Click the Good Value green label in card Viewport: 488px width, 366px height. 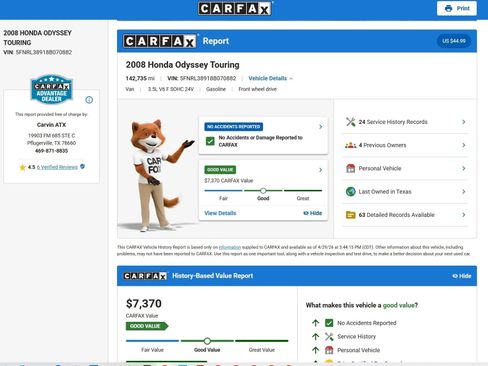pos(220,170)
